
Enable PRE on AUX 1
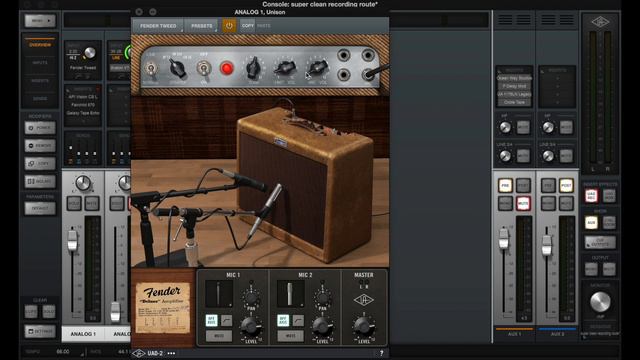(505, 185)
